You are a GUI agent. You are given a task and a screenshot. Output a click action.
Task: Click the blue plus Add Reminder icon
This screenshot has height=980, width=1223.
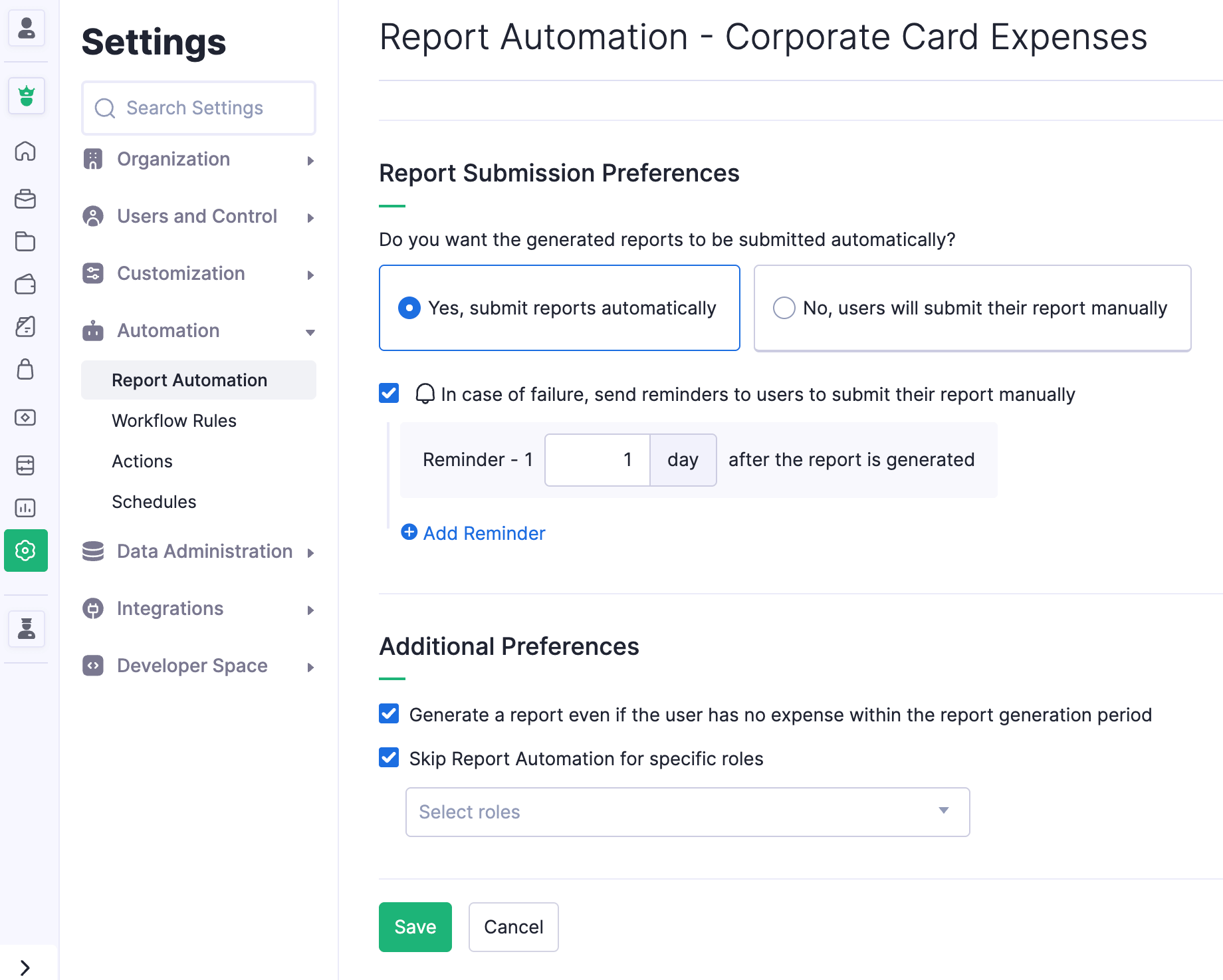pyautogui.click(x=409, y=532)
